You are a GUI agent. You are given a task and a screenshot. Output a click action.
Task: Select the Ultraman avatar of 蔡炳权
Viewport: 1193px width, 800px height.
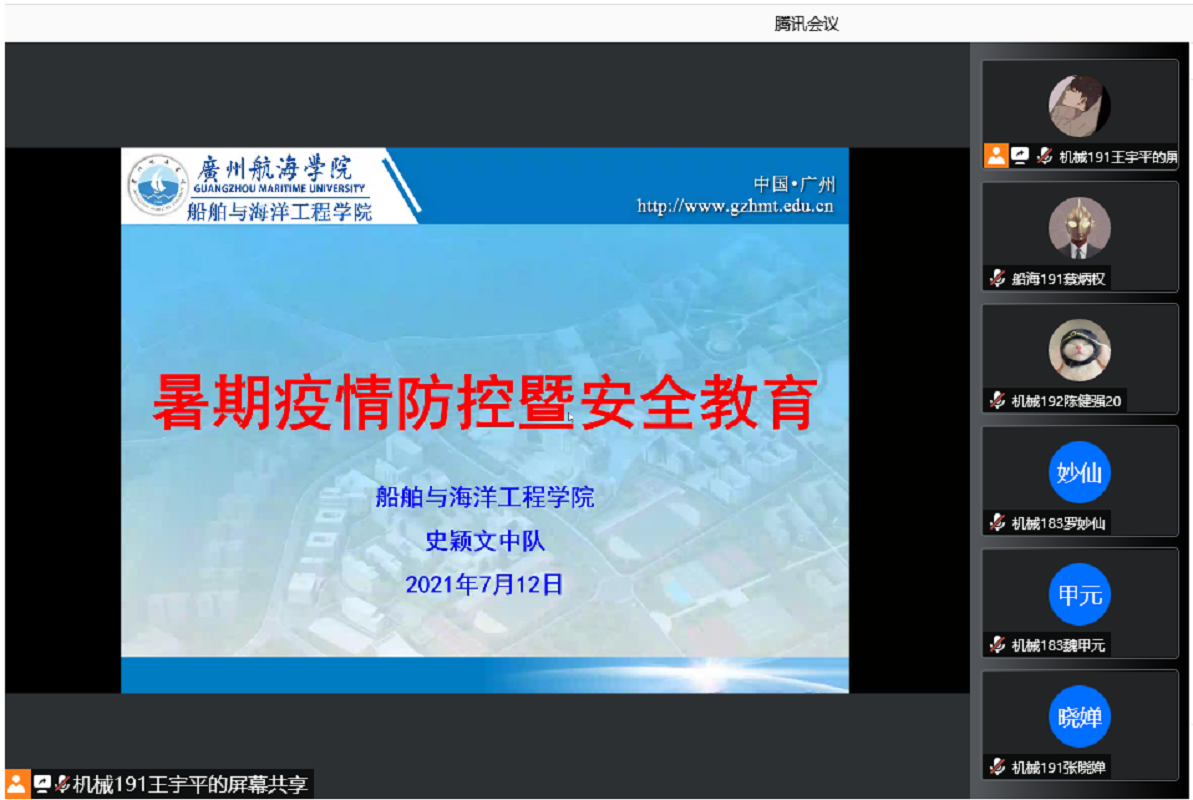pos(1079,228)
